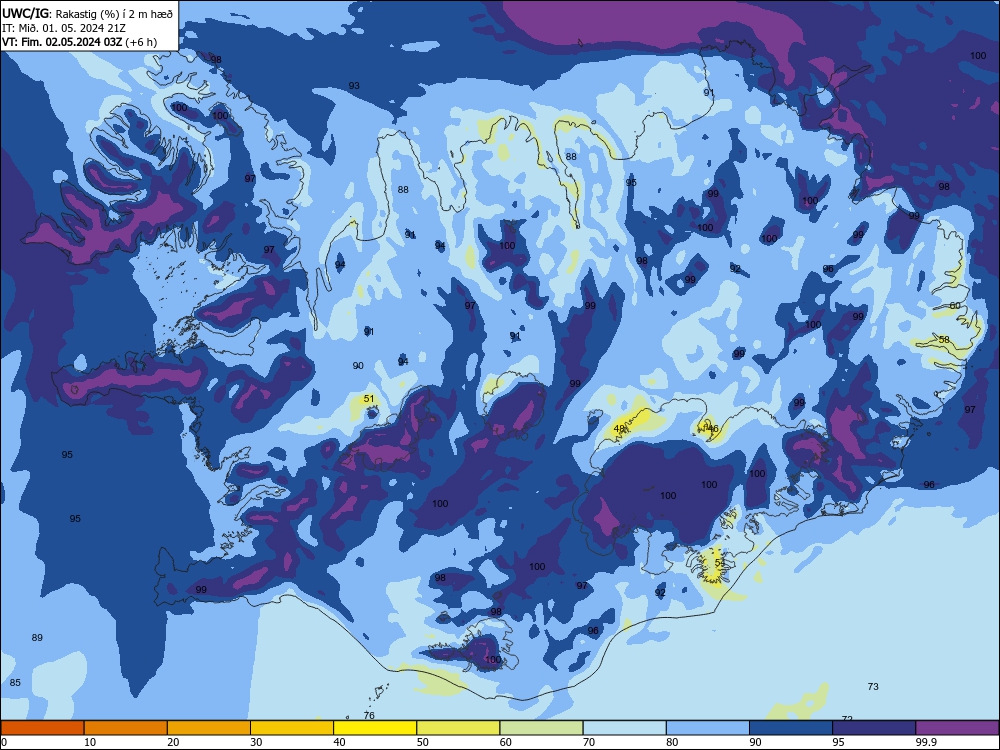The image size is (1000, 750).
Task: Pick the purple 99.9+ legend swatch
Action: [x=957, y=728]
